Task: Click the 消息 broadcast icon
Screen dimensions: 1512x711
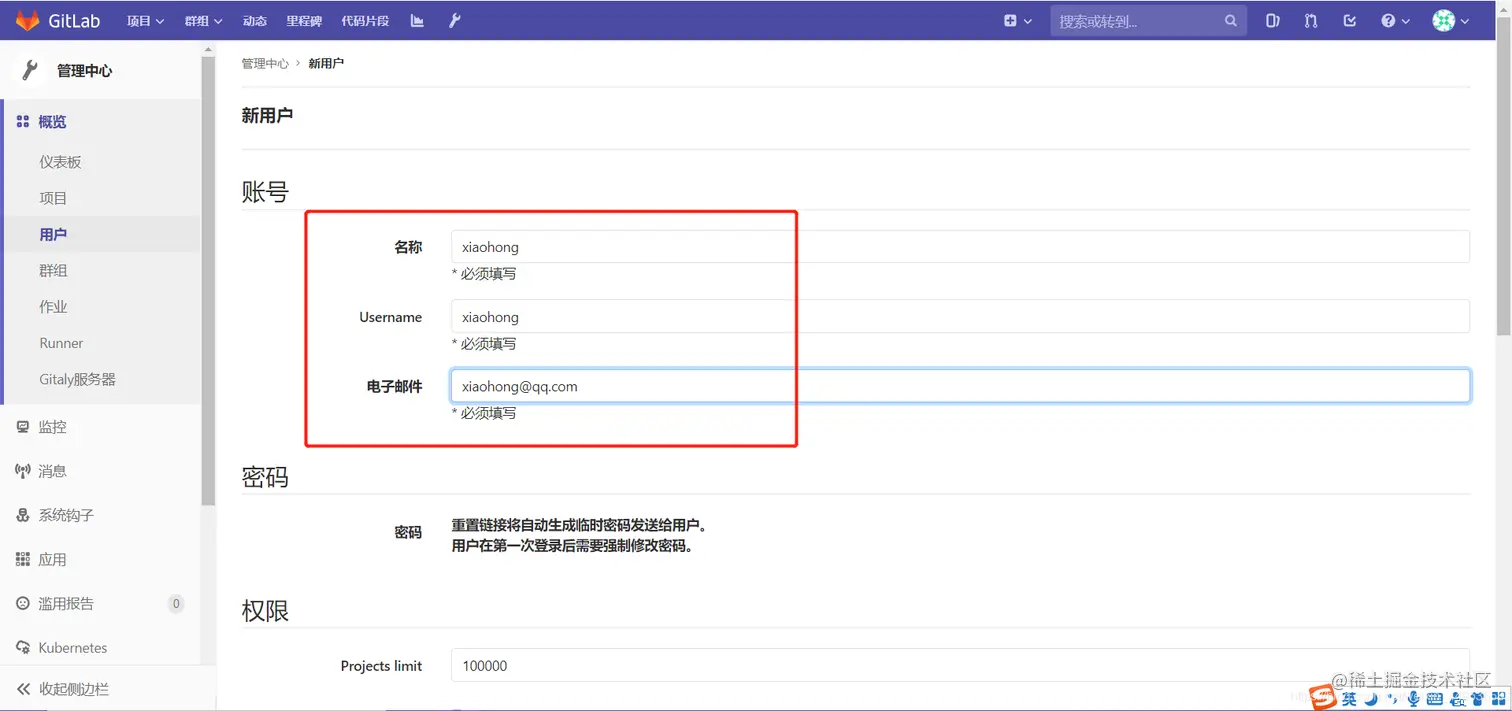Action: [23, 471]
